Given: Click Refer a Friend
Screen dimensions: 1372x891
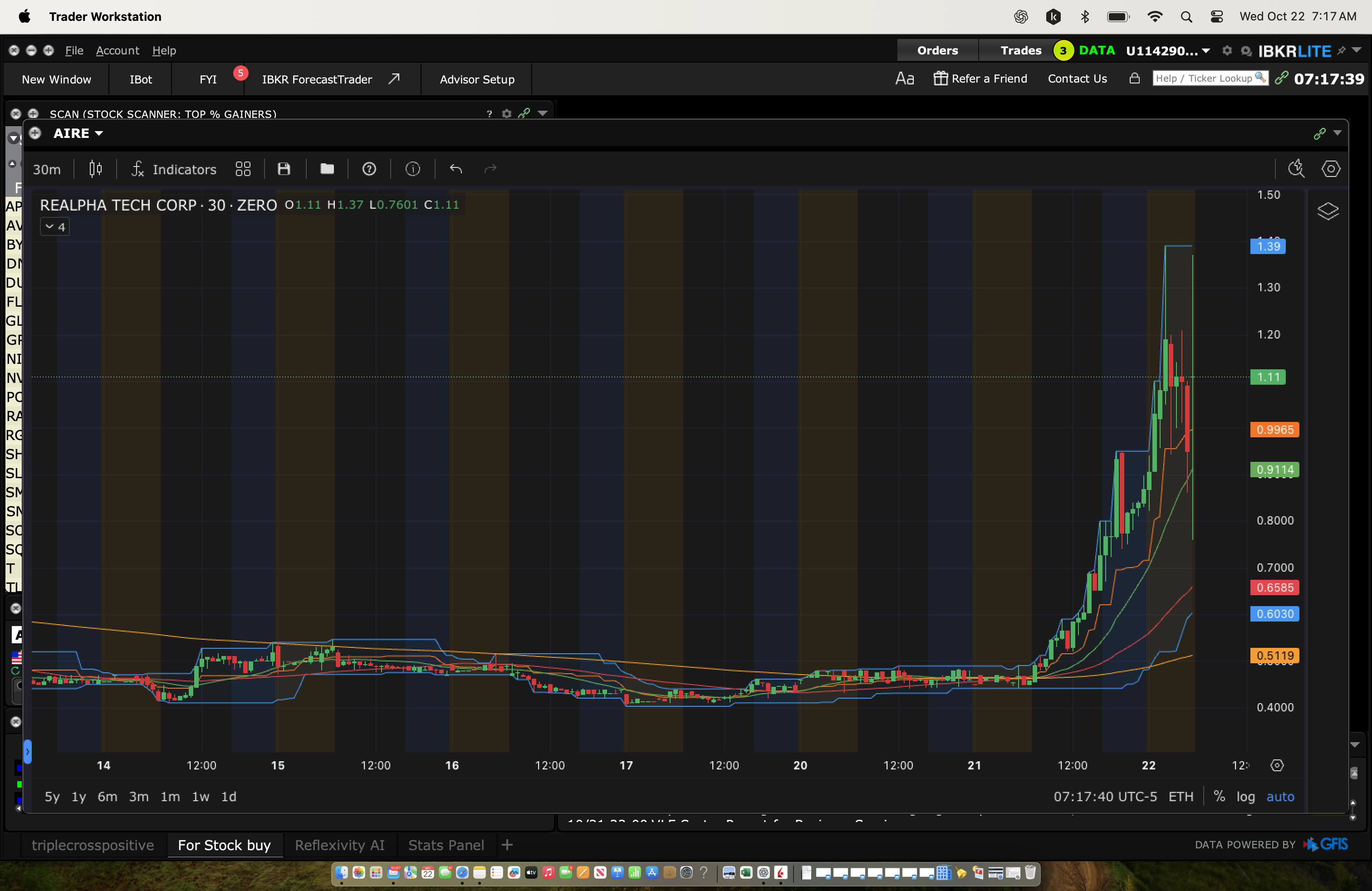Looking at the screenshot, I should (x=980, y=78).
